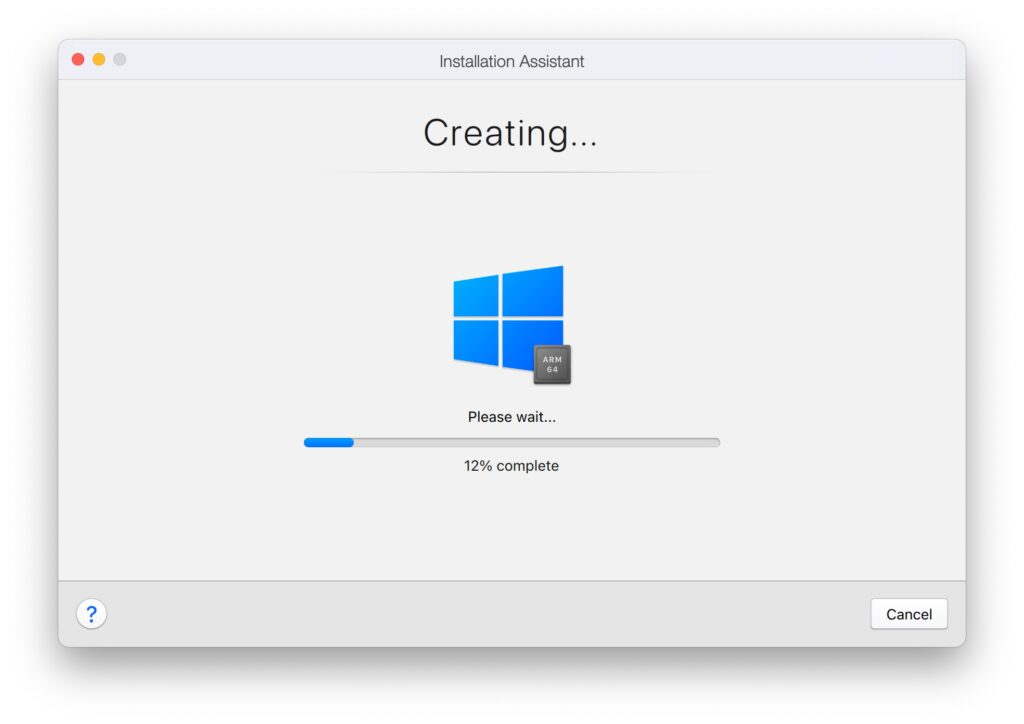The image size is (1024, 724).
Task: Close the Installation Assistant with red button
Action: 78,59
